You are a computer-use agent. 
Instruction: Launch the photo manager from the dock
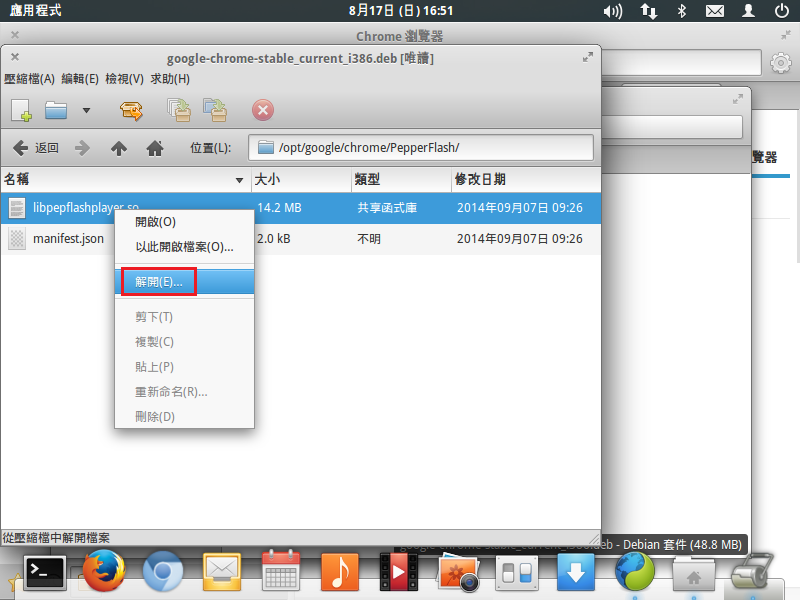point(458,573)
